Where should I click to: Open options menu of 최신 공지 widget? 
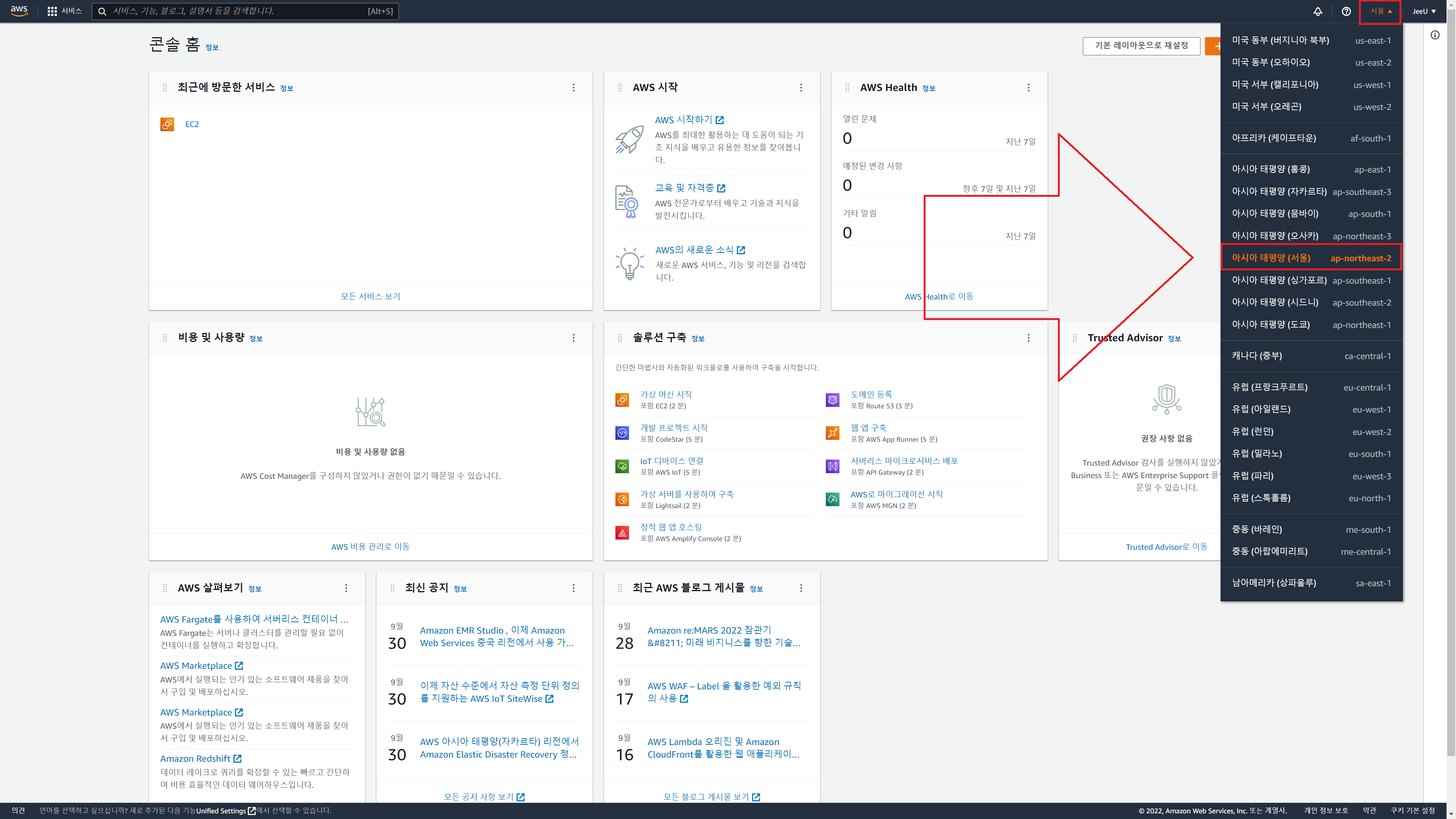pos(573,588)
